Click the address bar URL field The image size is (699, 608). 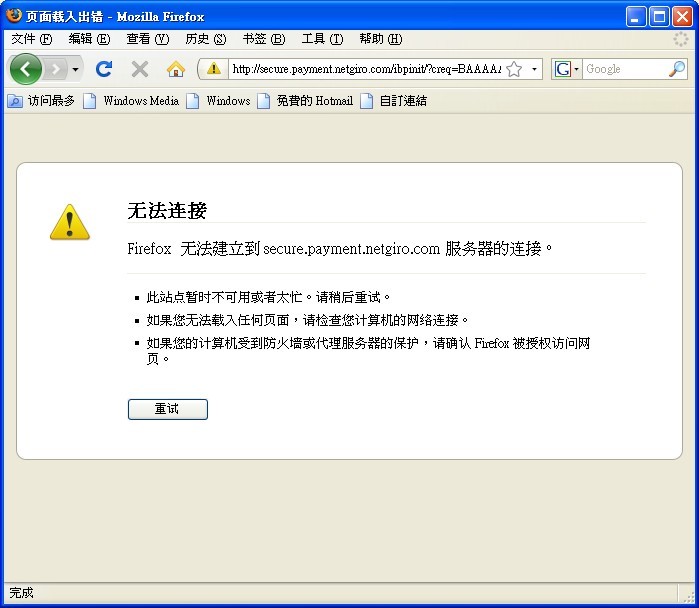click(x=366, y=69)
